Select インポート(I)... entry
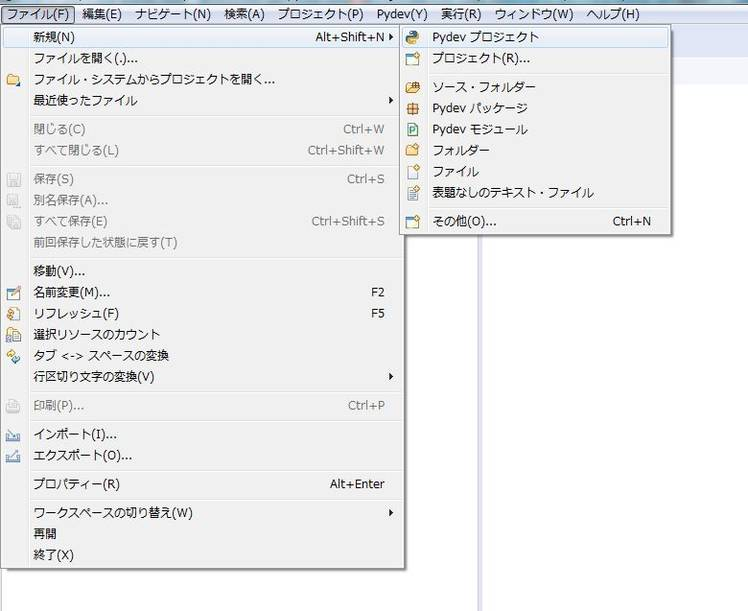 click(x=202, y=435)
